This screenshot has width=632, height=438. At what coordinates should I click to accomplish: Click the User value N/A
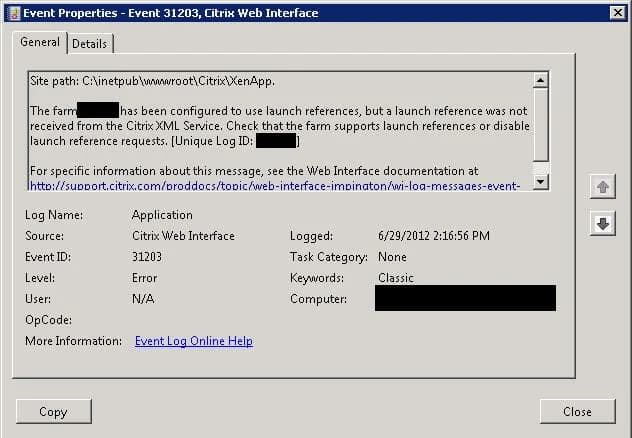click(x=143, y=299)
